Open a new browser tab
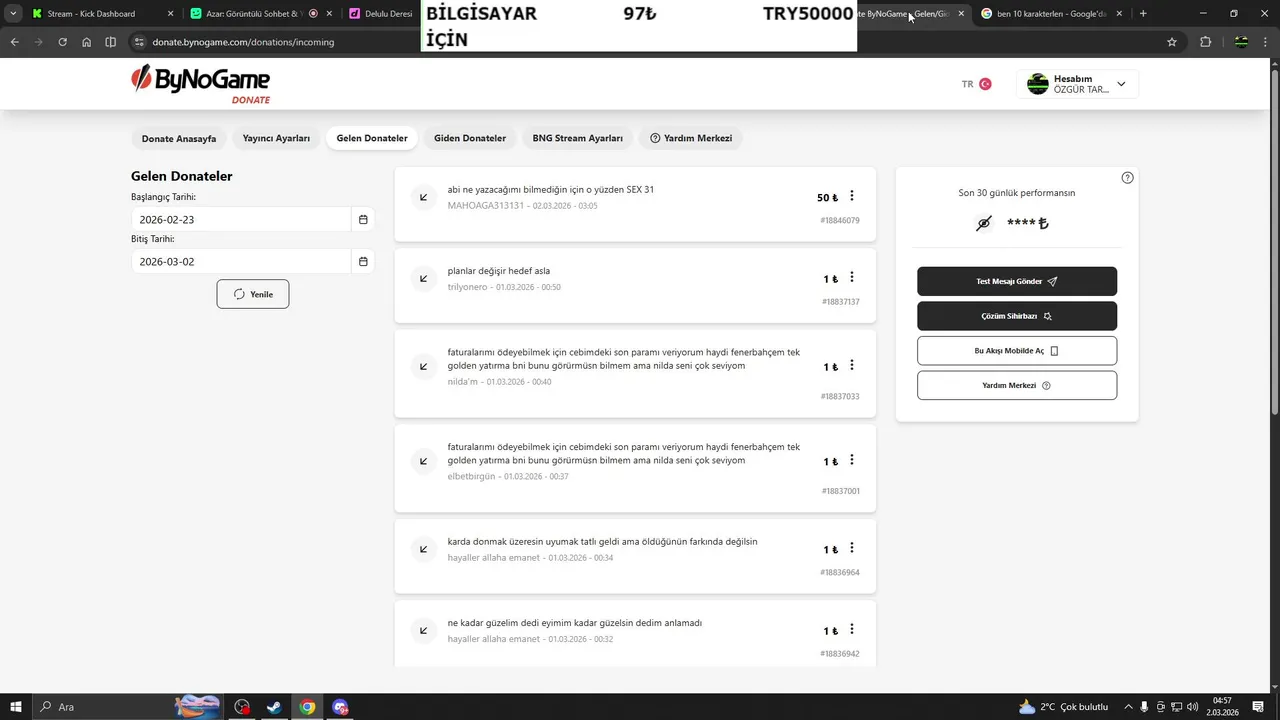1280x720 pixels. coord(1143,14)
